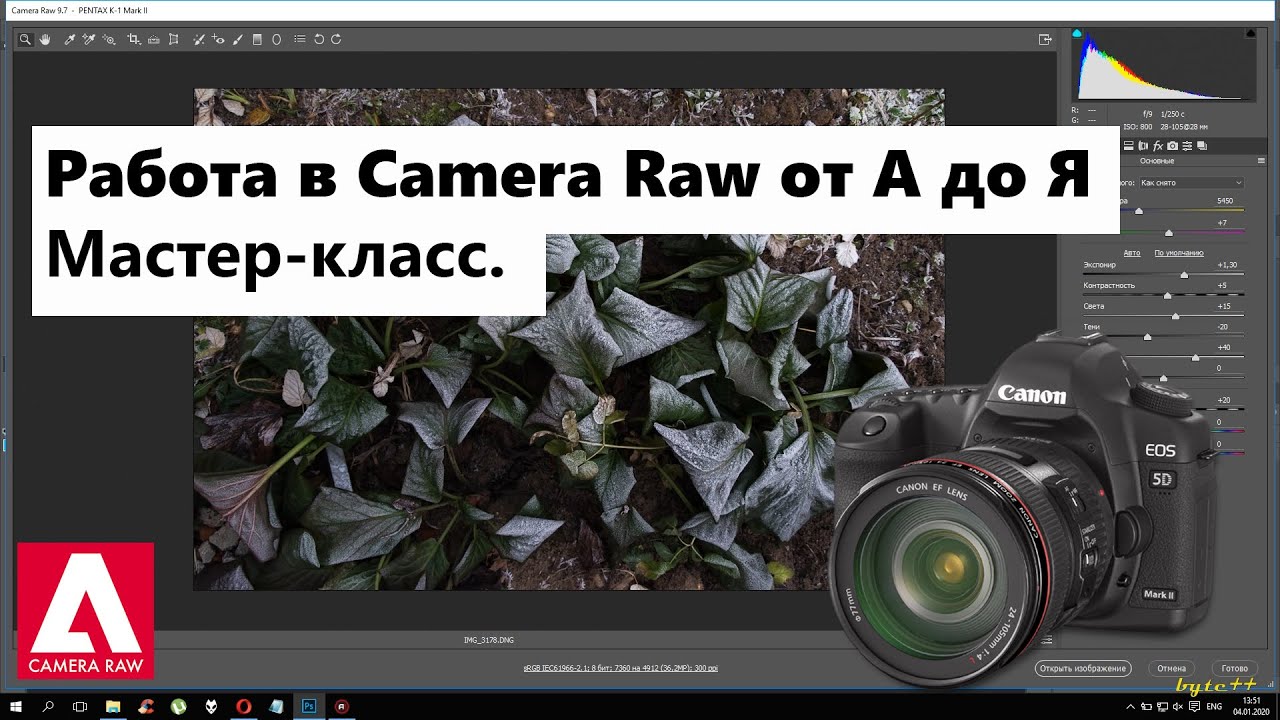Click the exposure value field +1,30
Viewport: 1280px width, 720px height.
(1227, 265)
